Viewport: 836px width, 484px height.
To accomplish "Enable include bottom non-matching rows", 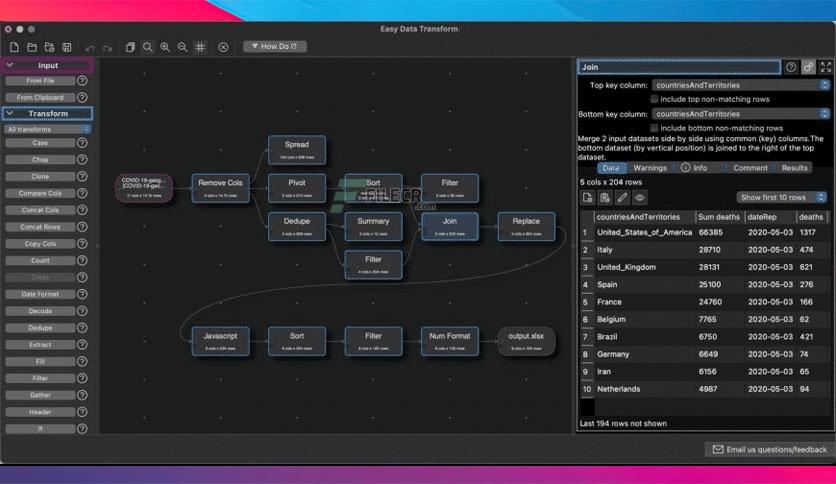I will tap(655, 128).
